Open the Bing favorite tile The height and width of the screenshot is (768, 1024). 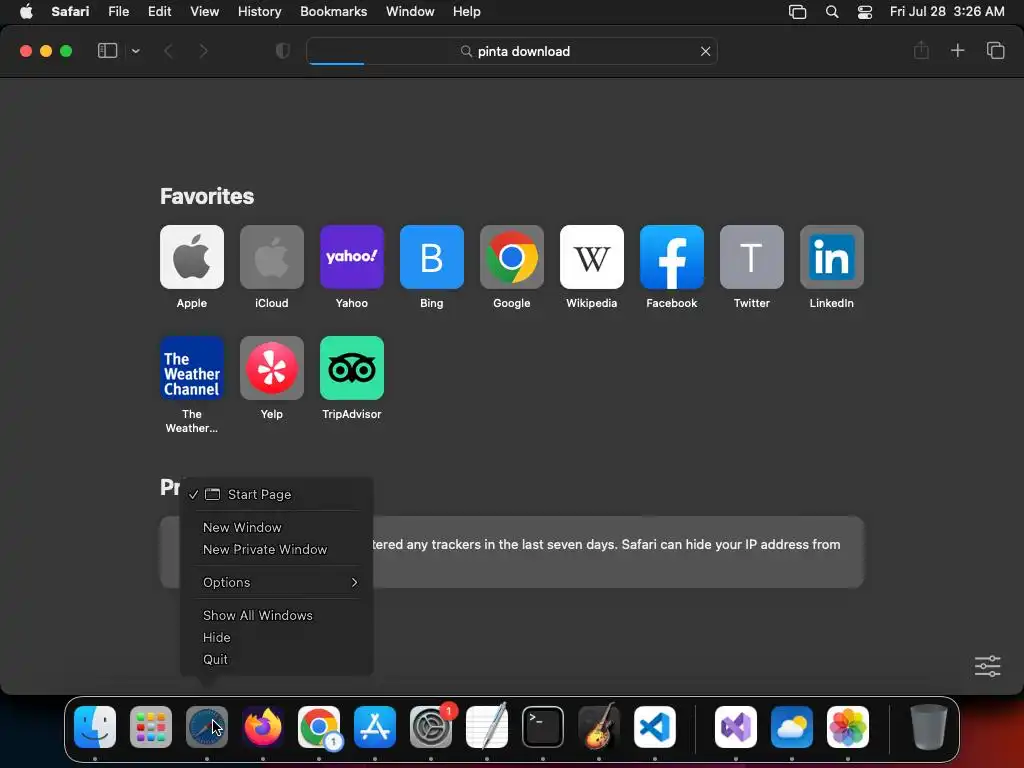[x=432, y=257]
